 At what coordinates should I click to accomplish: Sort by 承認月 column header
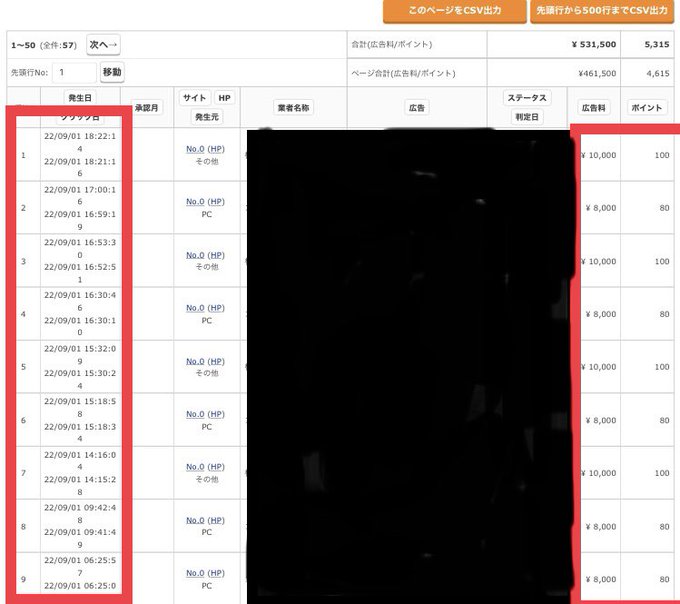coord(147,108)
